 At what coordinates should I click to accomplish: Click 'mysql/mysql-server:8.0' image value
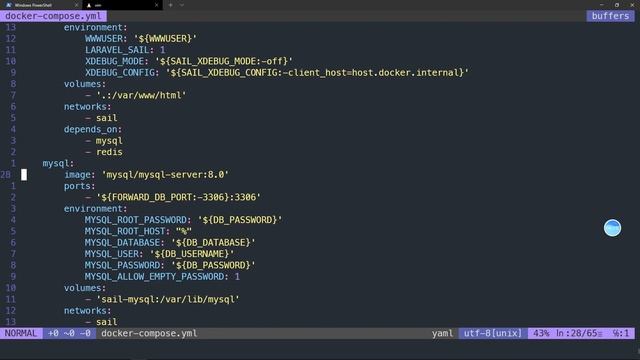coord(165,175)
